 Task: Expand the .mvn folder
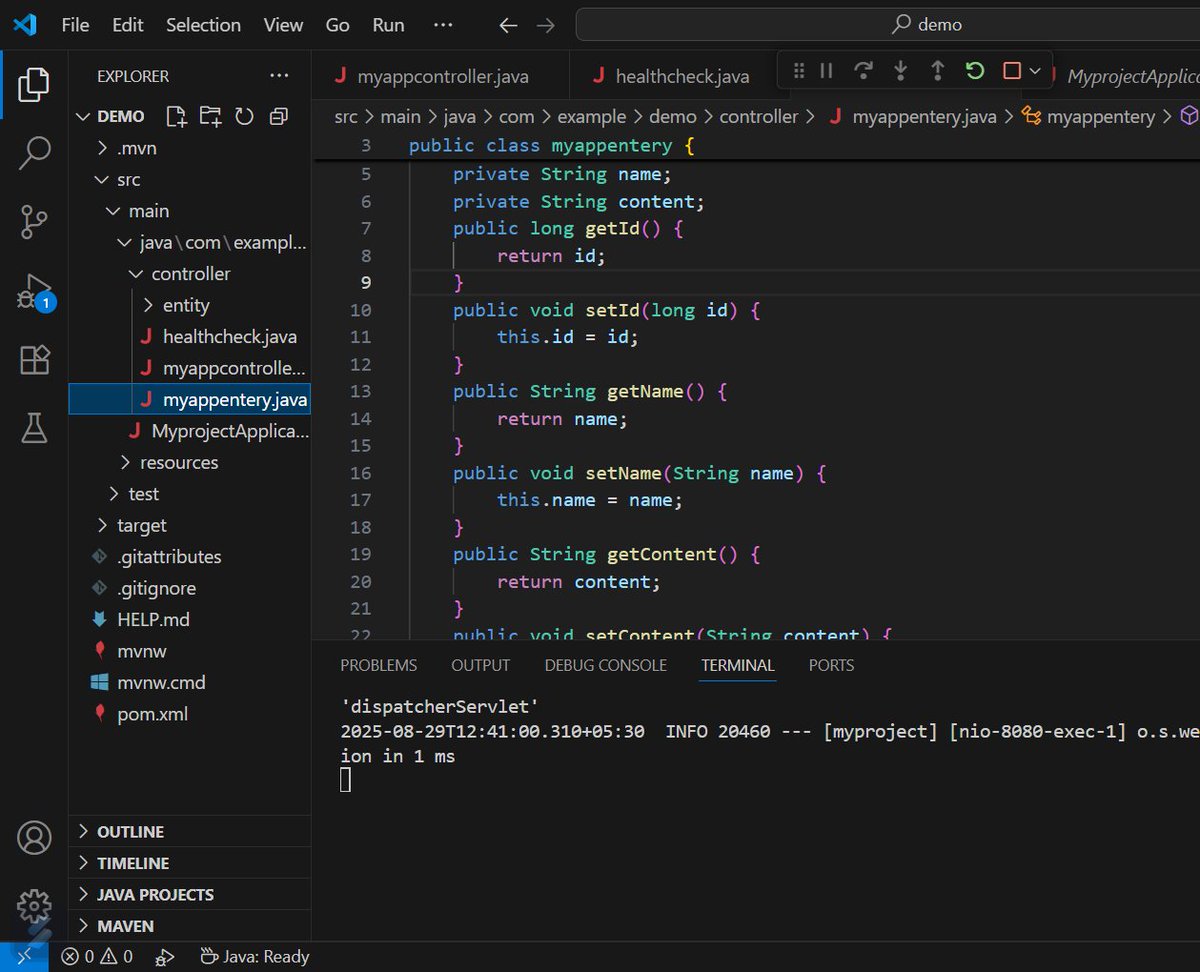[102, 148]
